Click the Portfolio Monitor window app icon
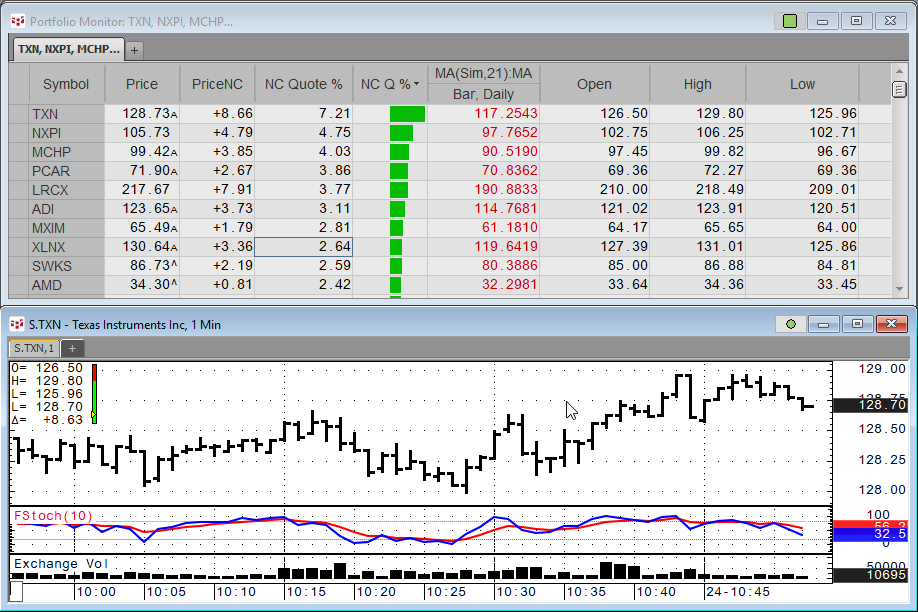 coord(17,20)
